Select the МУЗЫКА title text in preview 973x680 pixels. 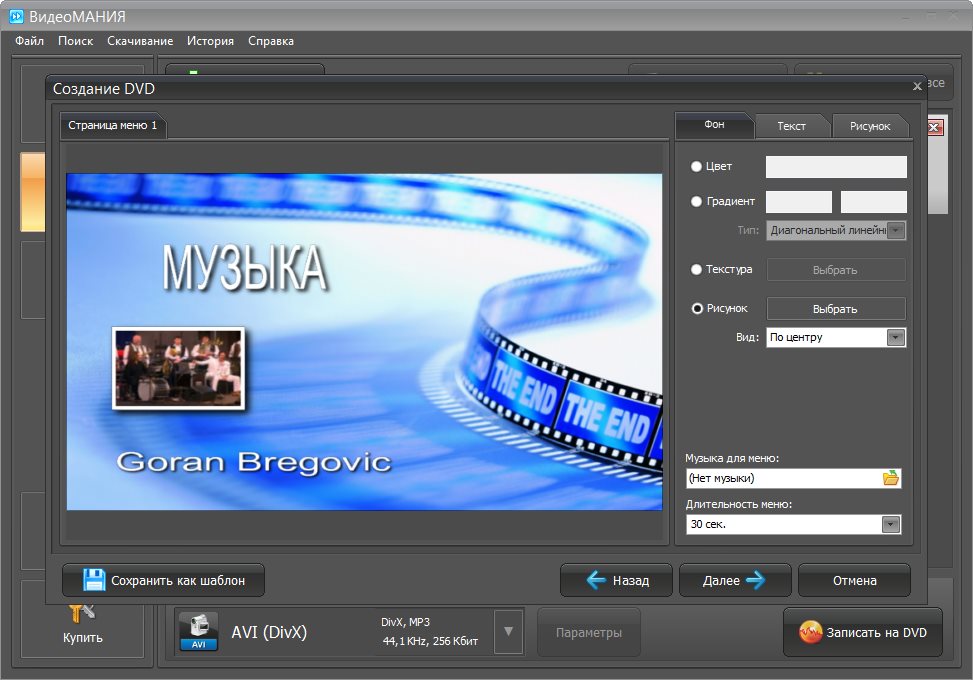tap(244, 267)
